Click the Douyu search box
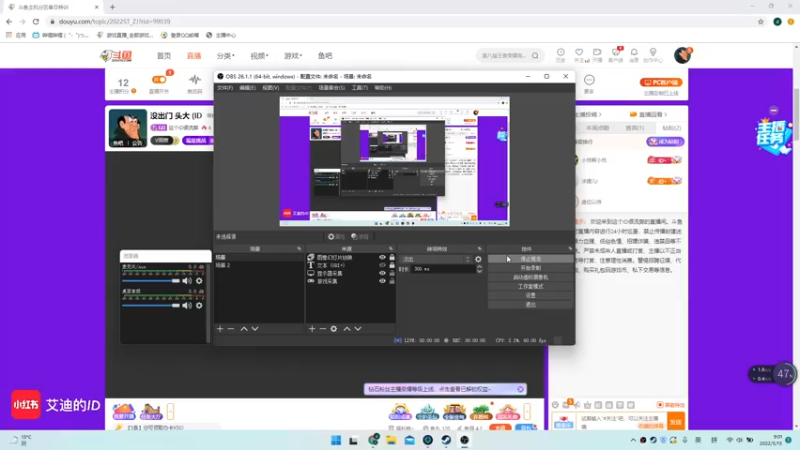 [504, 56]
